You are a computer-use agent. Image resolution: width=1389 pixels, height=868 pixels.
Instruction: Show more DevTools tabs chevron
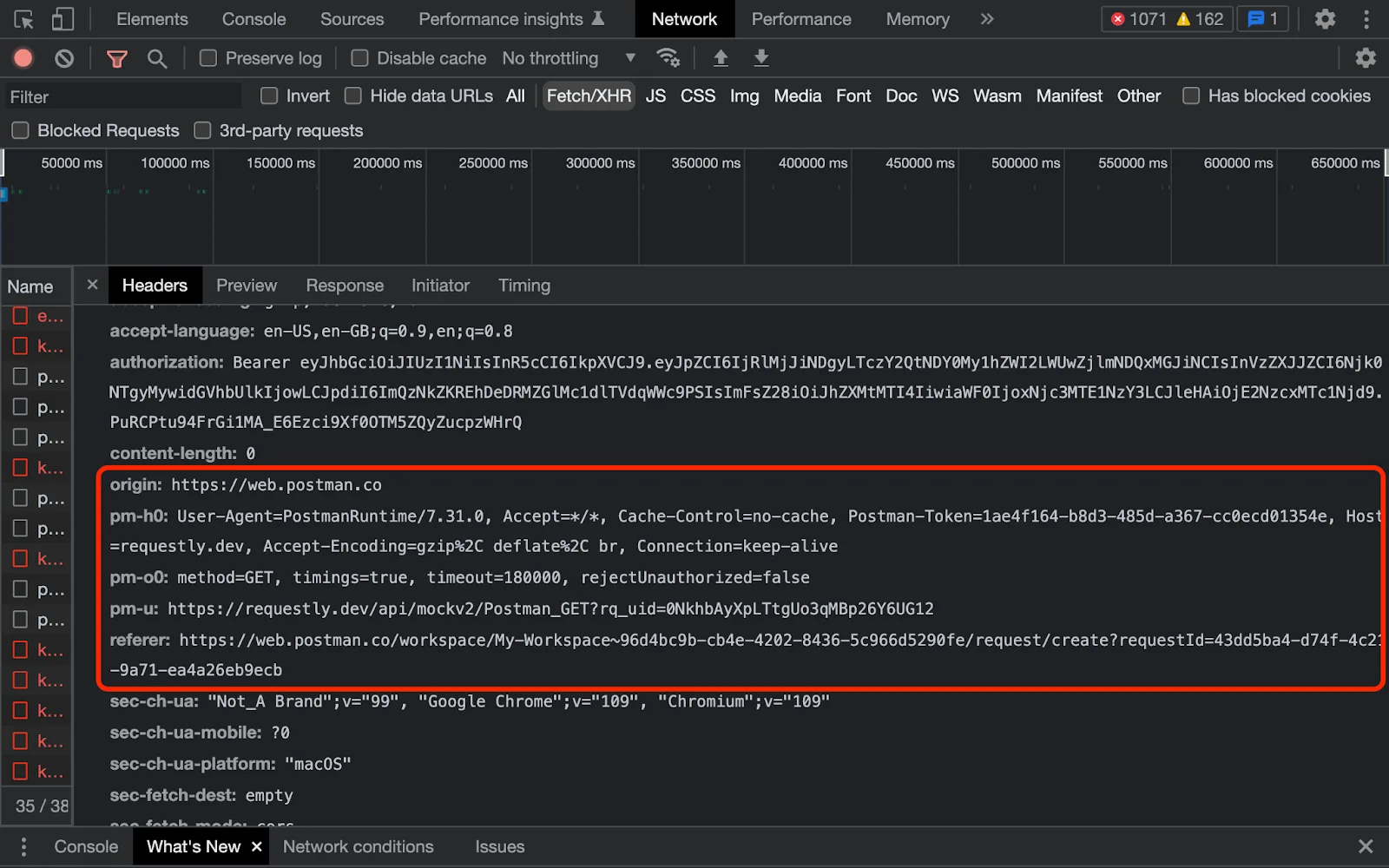[x=987, y=19]
